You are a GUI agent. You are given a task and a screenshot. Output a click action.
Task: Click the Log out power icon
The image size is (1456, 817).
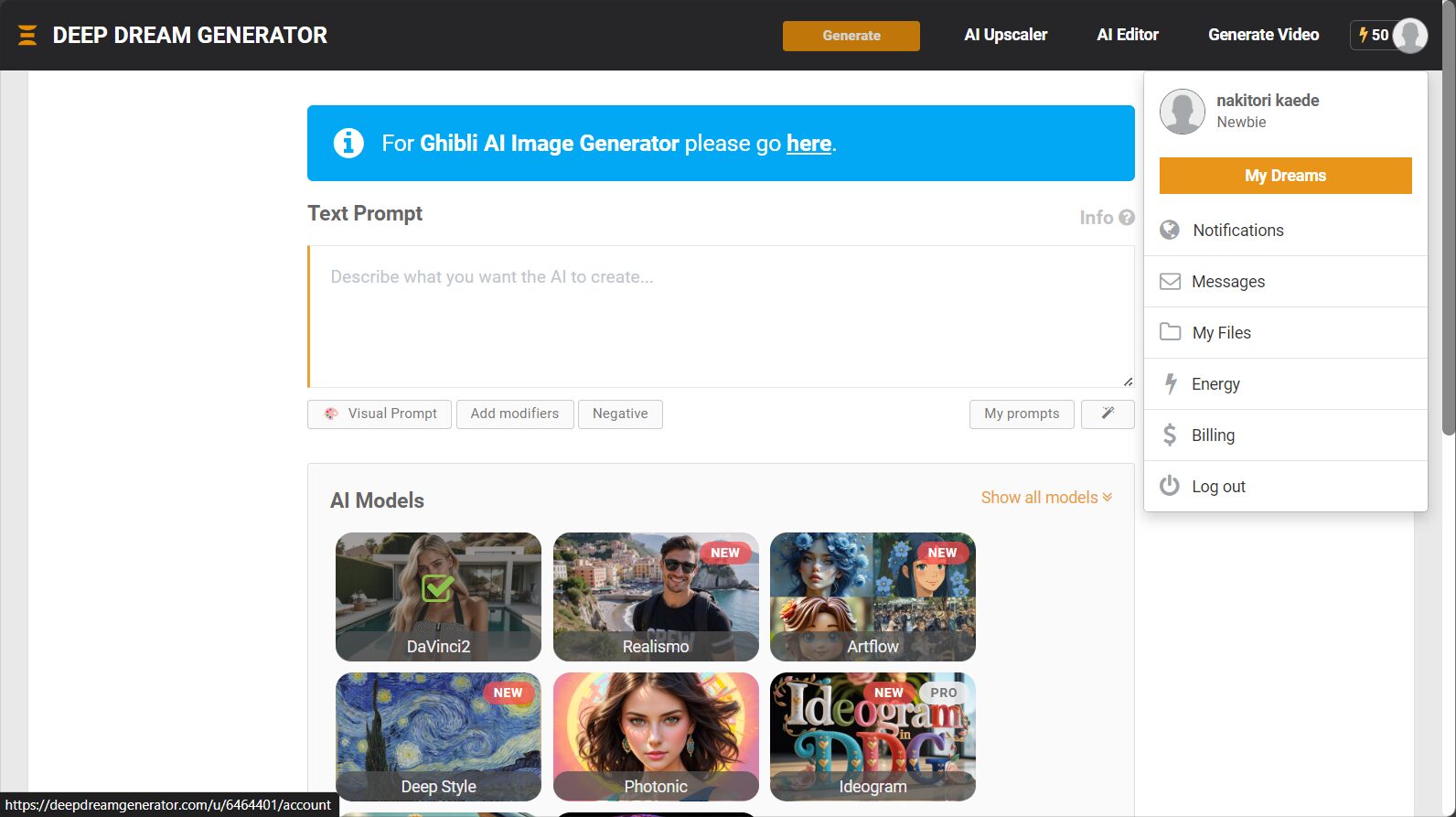pos(1170,486)
